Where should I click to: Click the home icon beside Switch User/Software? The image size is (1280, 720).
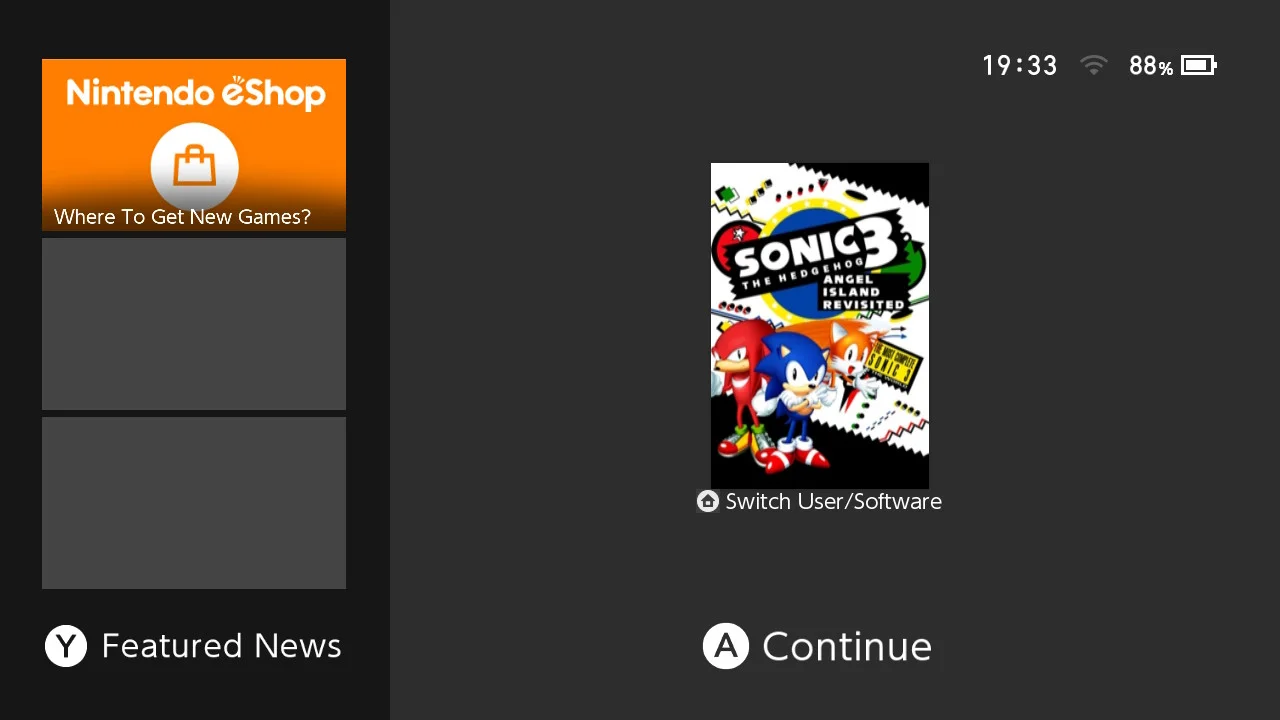click(x=708, y=502)
